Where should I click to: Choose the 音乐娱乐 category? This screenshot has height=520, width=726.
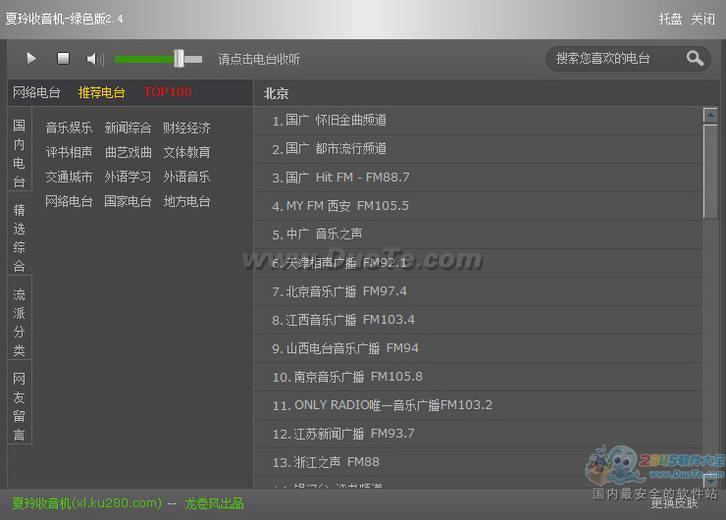pos(69,128)
